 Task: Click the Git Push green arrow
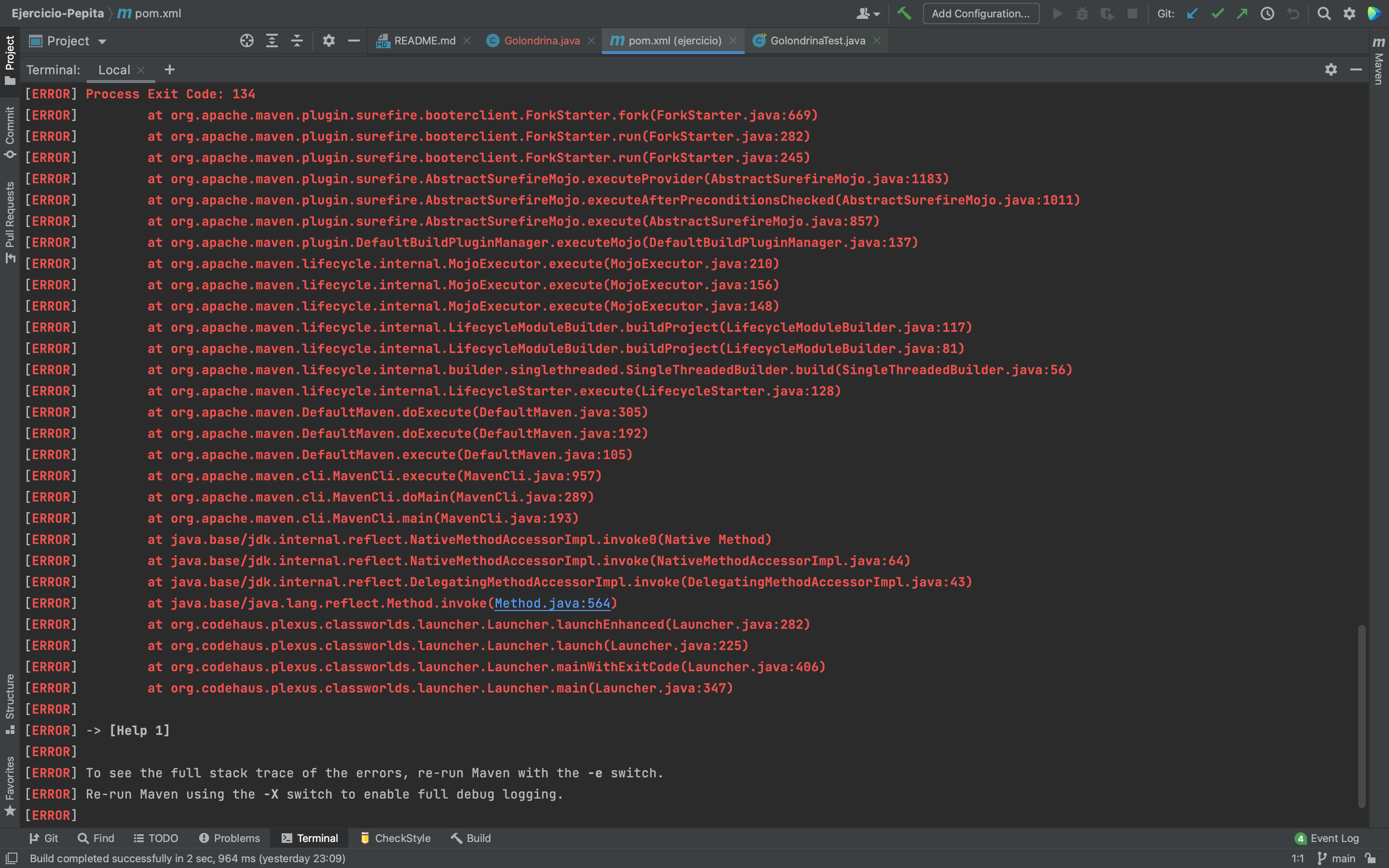tap(1242, 13)
